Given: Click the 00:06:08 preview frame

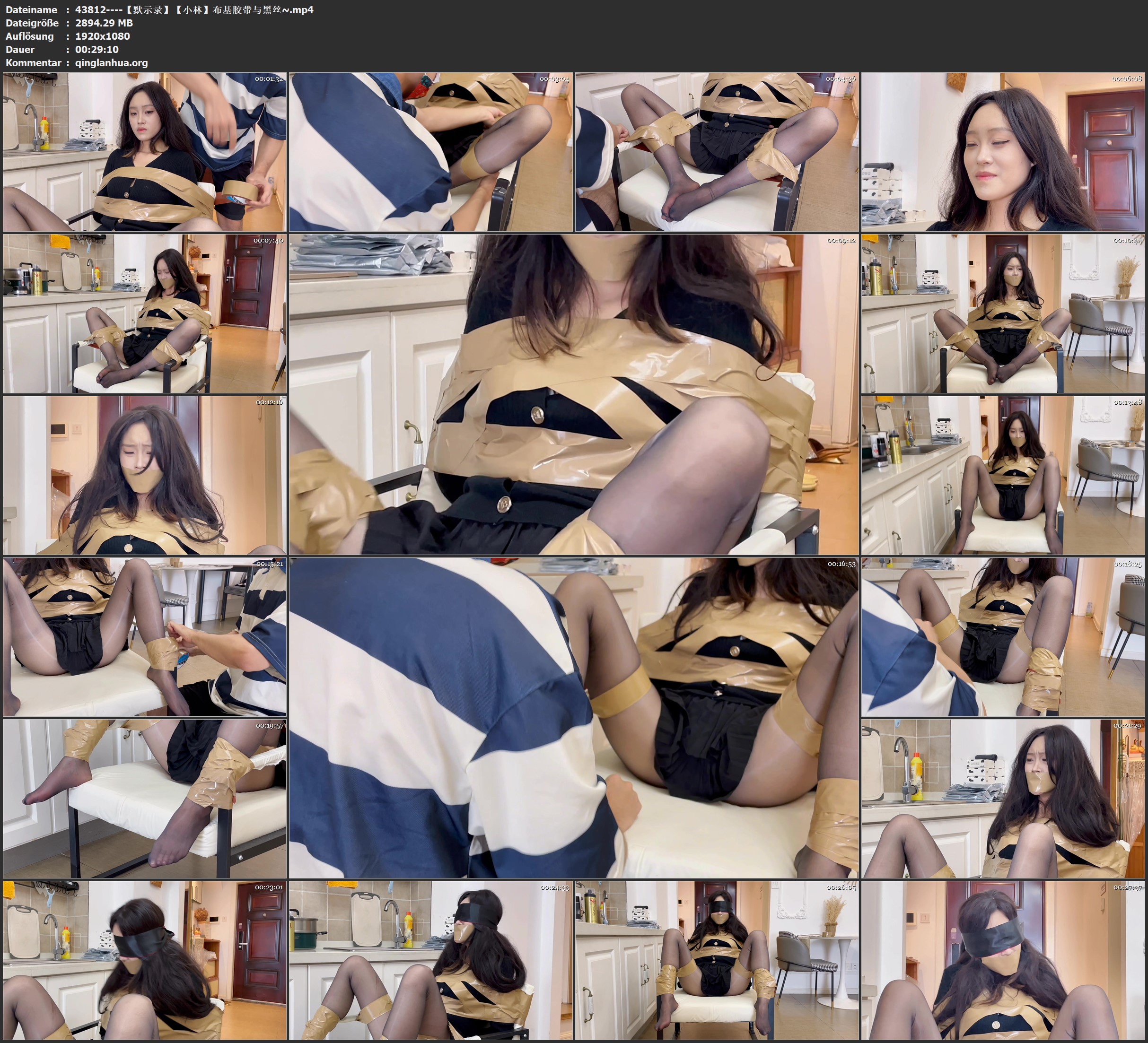Looking at the screenshot, I should (1003, 151).
